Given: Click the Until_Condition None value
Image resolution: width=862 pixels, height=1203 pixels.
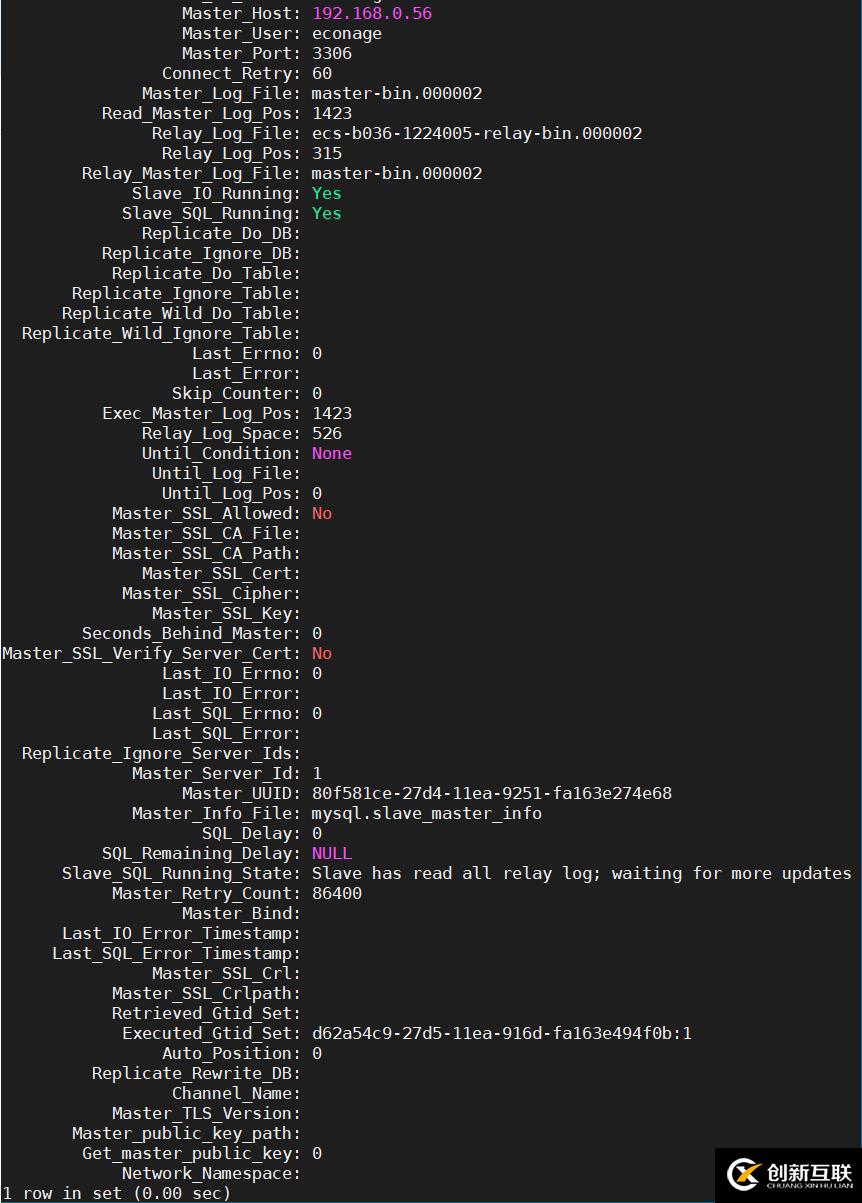Looking at the screenshot, I should point(332,453).
